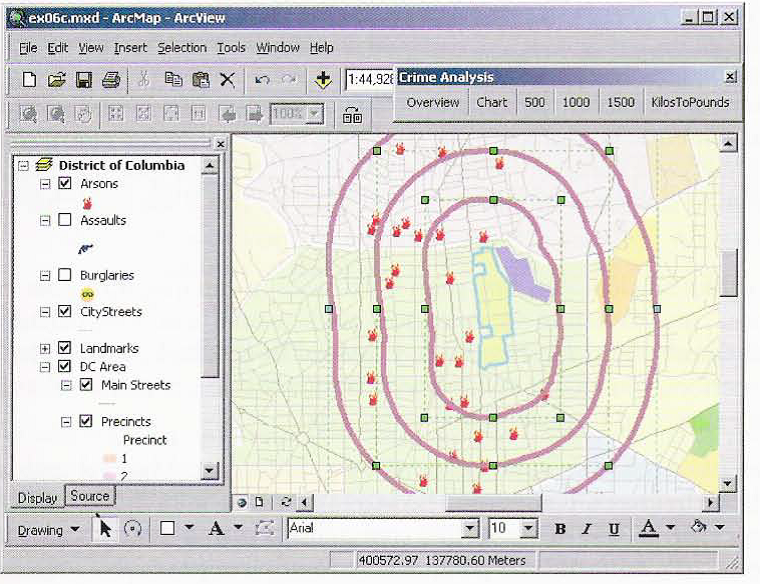Viewport: 760px width, 584px height.
Task: Switch to Layout View page icon
Action: click(x=259, y=502)
